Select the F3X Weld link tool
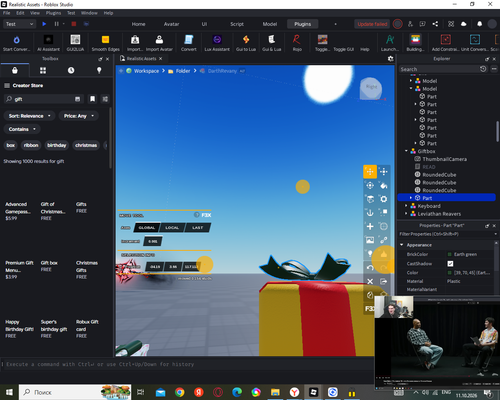The image size is (500, 400). pyautogui.click(x=384, y=240)
